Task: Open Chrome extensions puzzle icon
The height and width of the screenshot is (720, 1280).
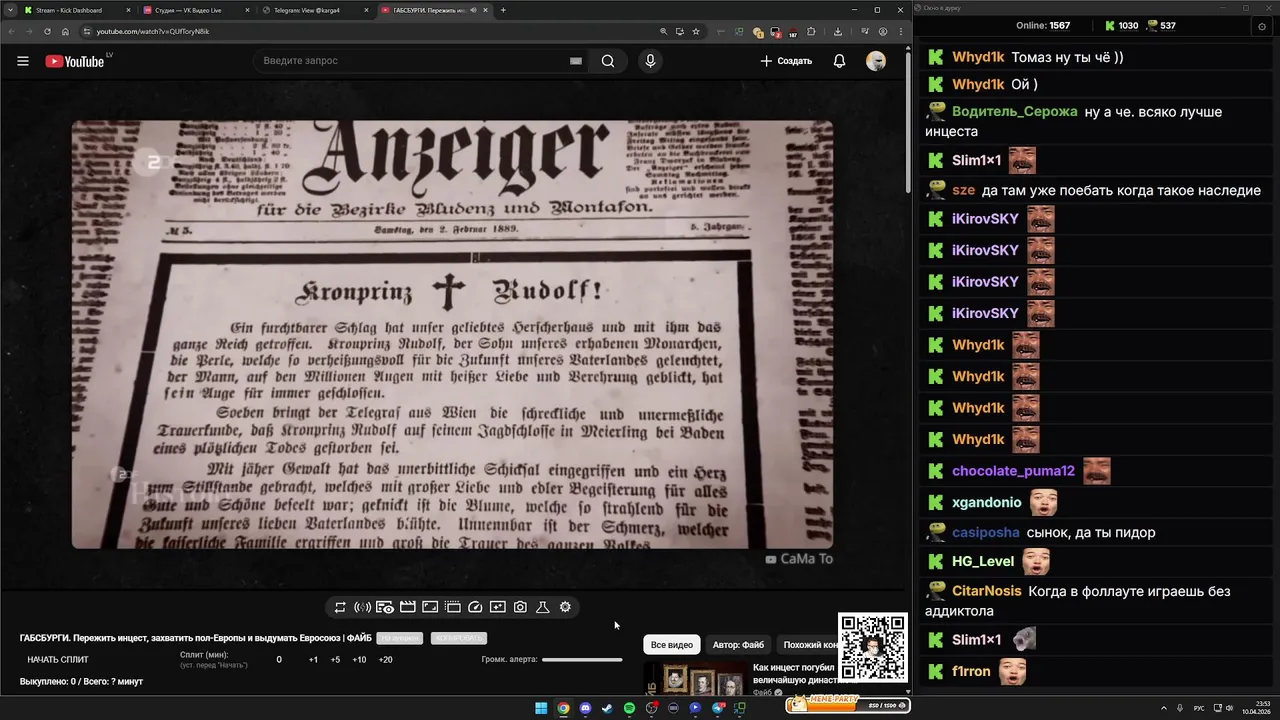Action: tap(811, 31)
